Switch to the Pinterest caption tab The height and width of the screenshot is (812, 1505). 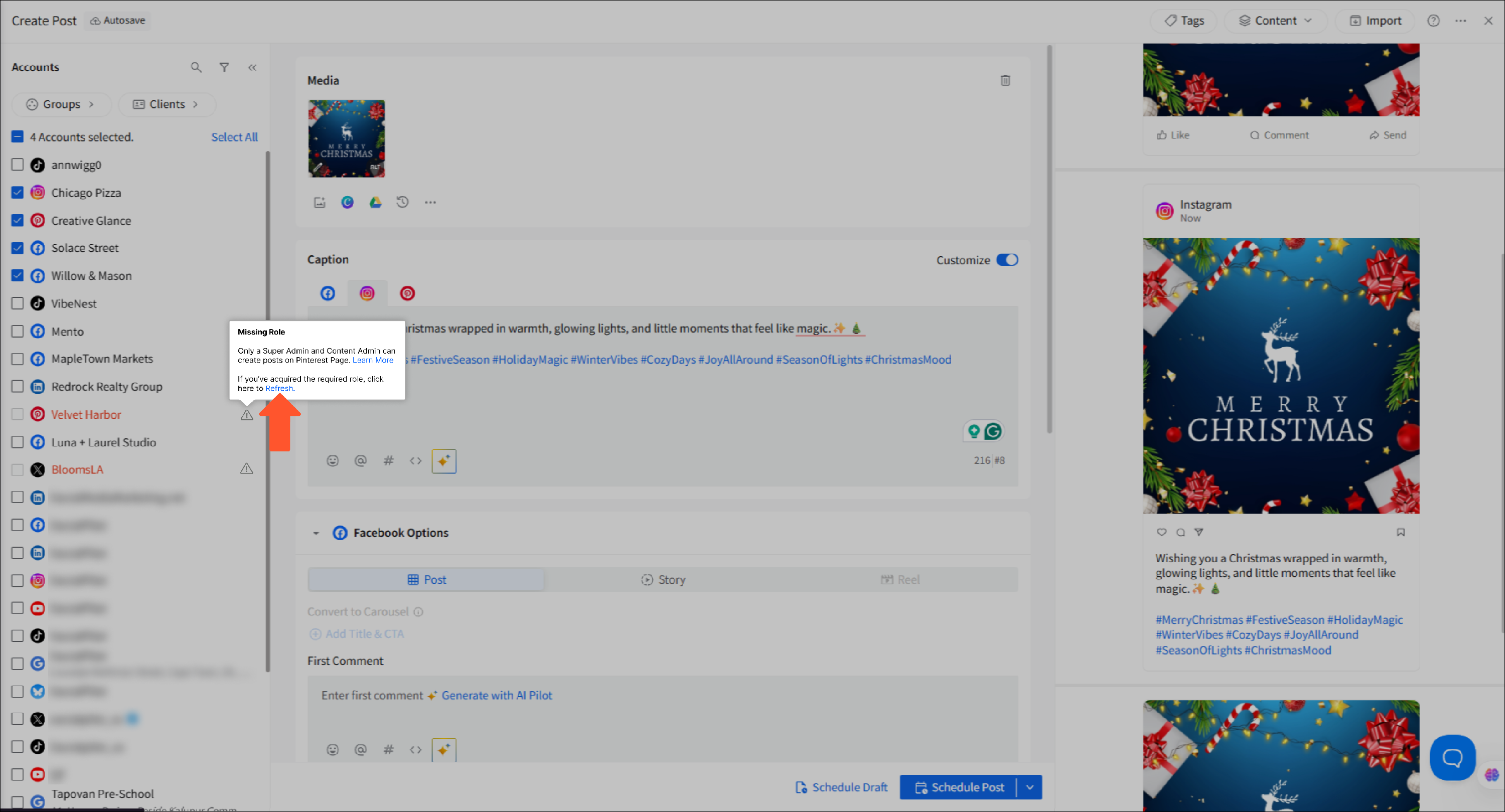[407, 293]
